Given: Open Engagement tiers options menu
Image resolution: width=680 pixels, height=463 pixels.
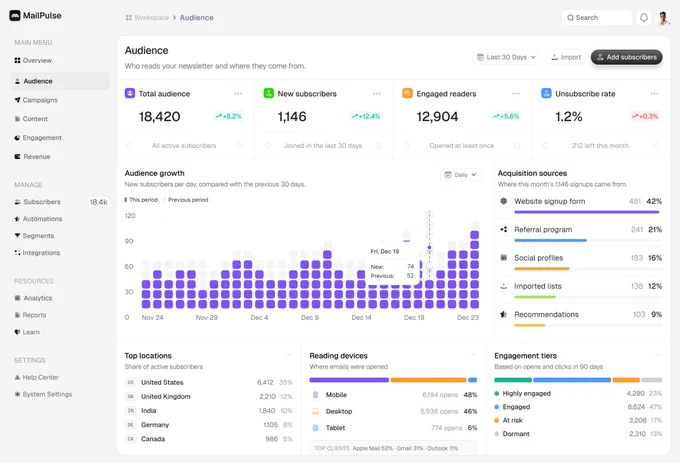Looking at the screenshot, I should 658,355.
